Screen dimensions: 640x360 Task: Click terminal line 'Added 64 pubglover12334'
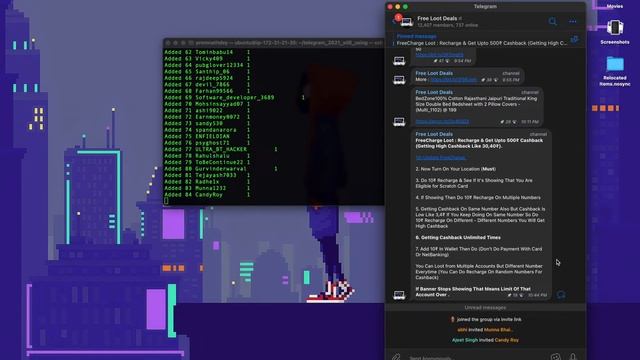(x=207, y=65)
